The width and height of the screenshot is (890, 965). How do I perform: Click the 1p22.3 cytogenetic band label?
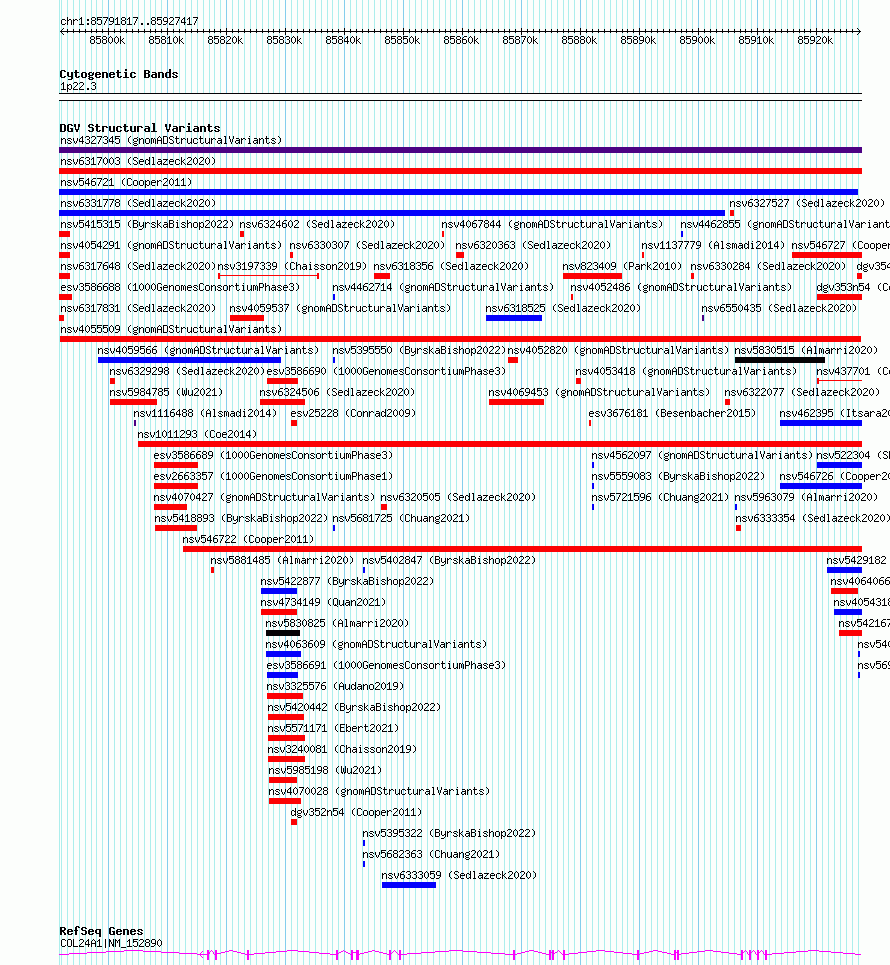[78, 86]
